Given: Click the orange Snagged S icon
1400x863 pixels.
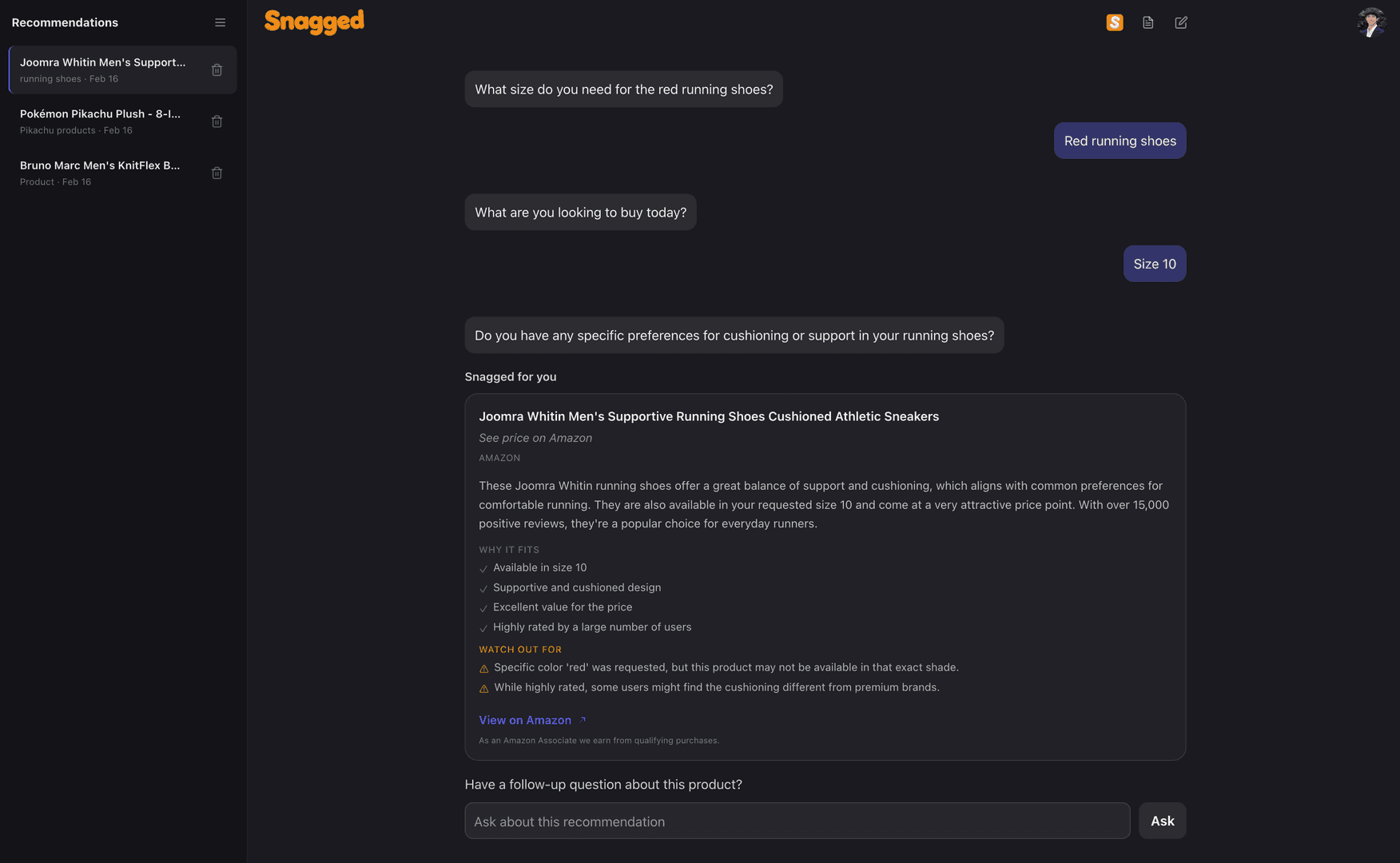Looking at the screenshot, I should point(1115,22).
